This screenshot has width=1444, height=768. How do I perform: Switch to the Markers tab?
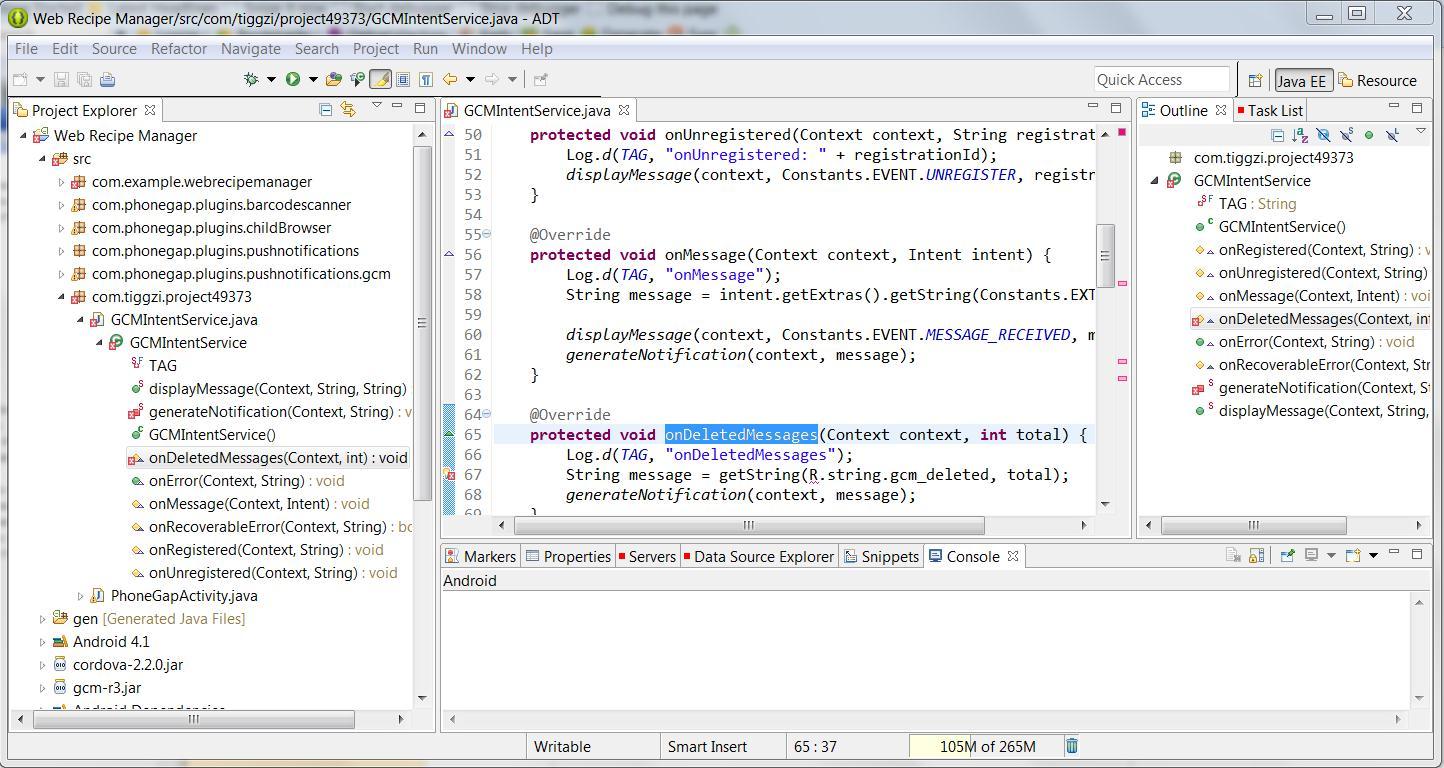(x=481, y=557)
